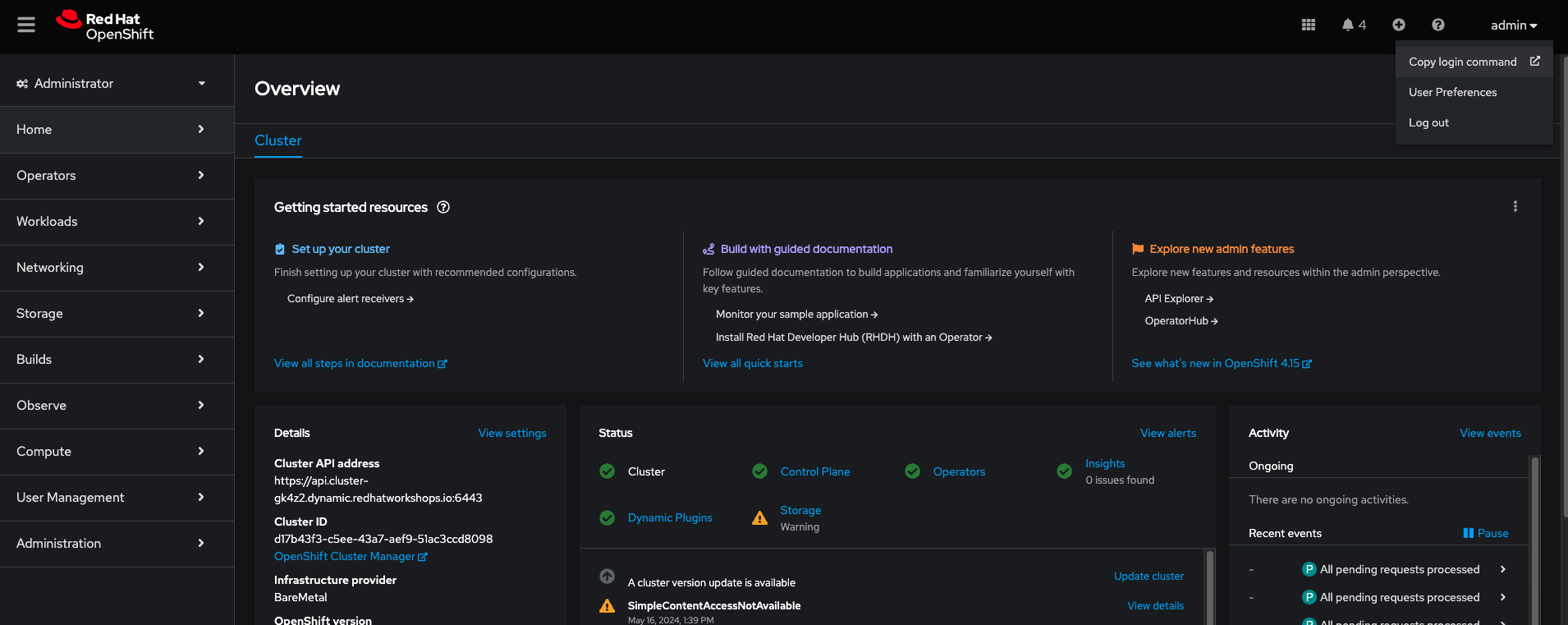Viewport: 1568px width, 625px height.
Task: Expand the Workloads navigation section
Action: pyautogui.click(x=117, y=222)
